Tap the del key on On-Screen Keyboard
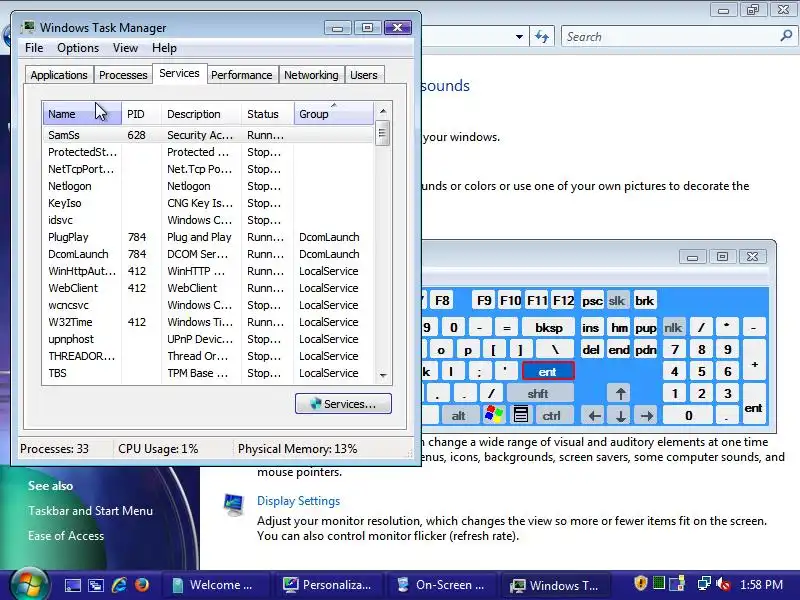Screen dimensions: 800x600 591,350
